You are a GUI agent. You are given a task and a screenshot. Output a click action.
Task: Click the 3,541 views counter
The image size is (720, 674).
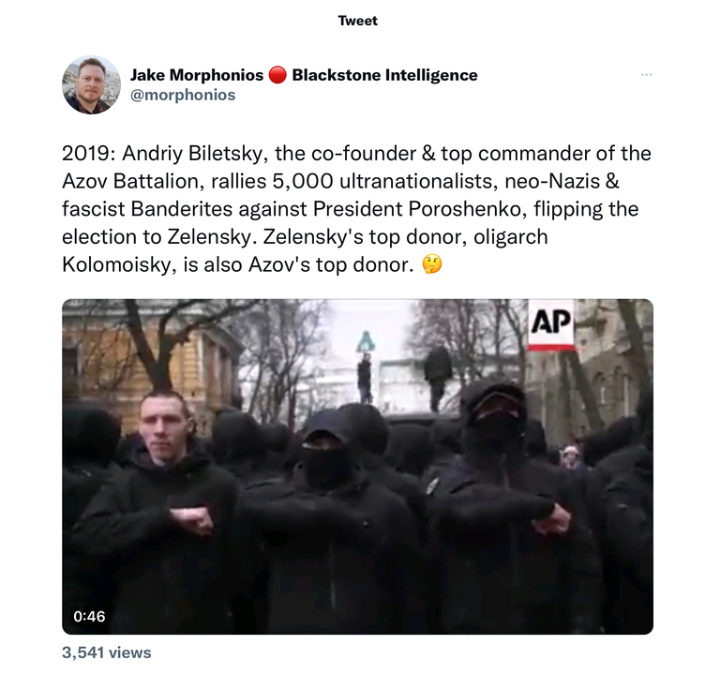[x=107, y=653]
